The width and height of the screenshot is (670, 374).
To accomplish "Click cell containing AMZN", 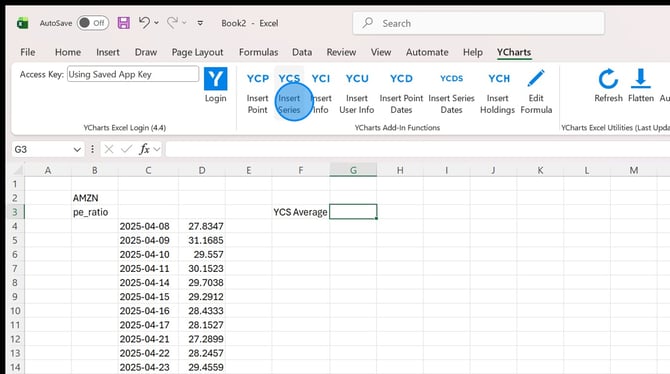I will (x=94, y=198).
